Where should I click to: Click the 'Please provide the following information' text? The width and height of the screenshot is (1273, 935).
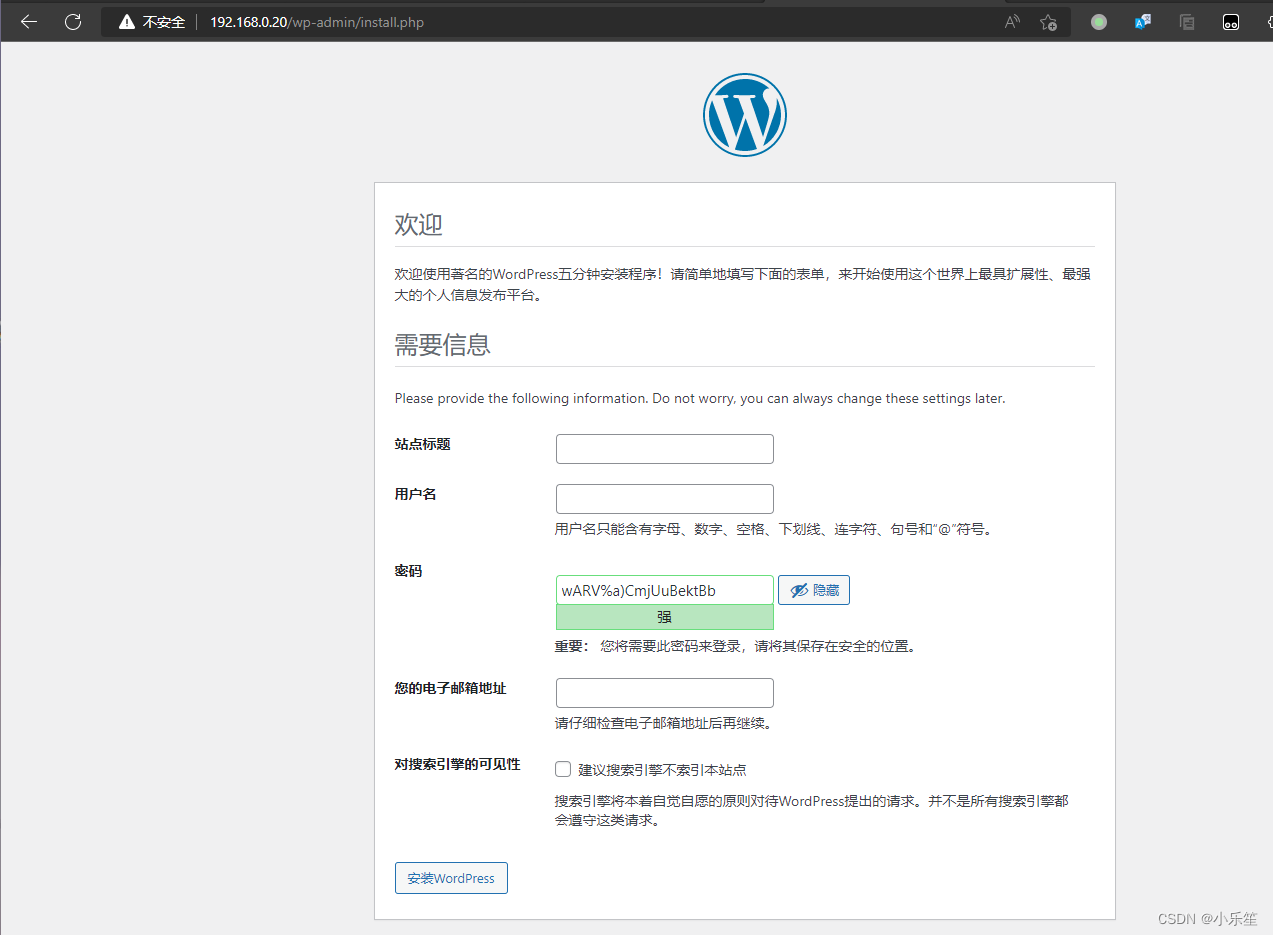point(700,398)
